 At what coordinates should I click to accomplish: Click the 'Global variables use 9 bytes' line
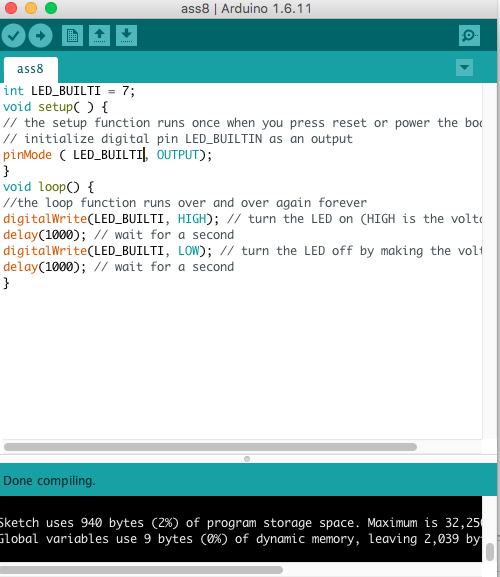pyautogui.click(x=241, y=539)
